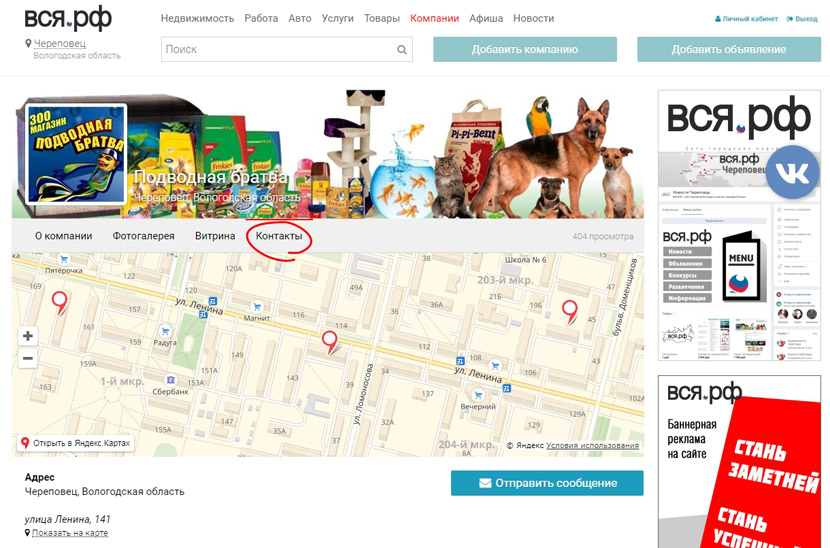Open the Личный кабинет link
Viewport: 830px width, 548px height.
[x=746, y=19]
